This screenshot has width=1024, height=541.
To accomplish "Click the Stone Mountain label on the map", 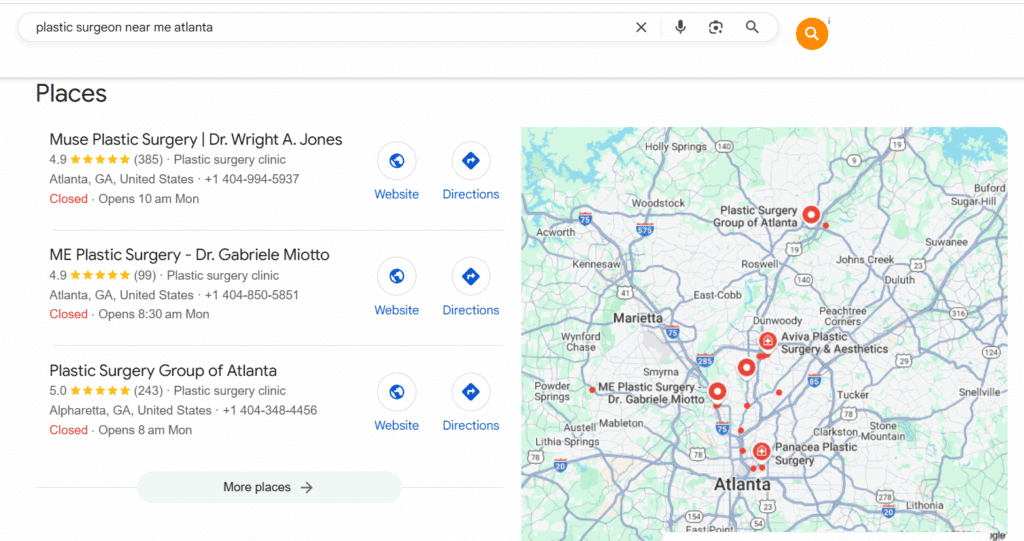I will pyautogui.click(x=883, y=431).
